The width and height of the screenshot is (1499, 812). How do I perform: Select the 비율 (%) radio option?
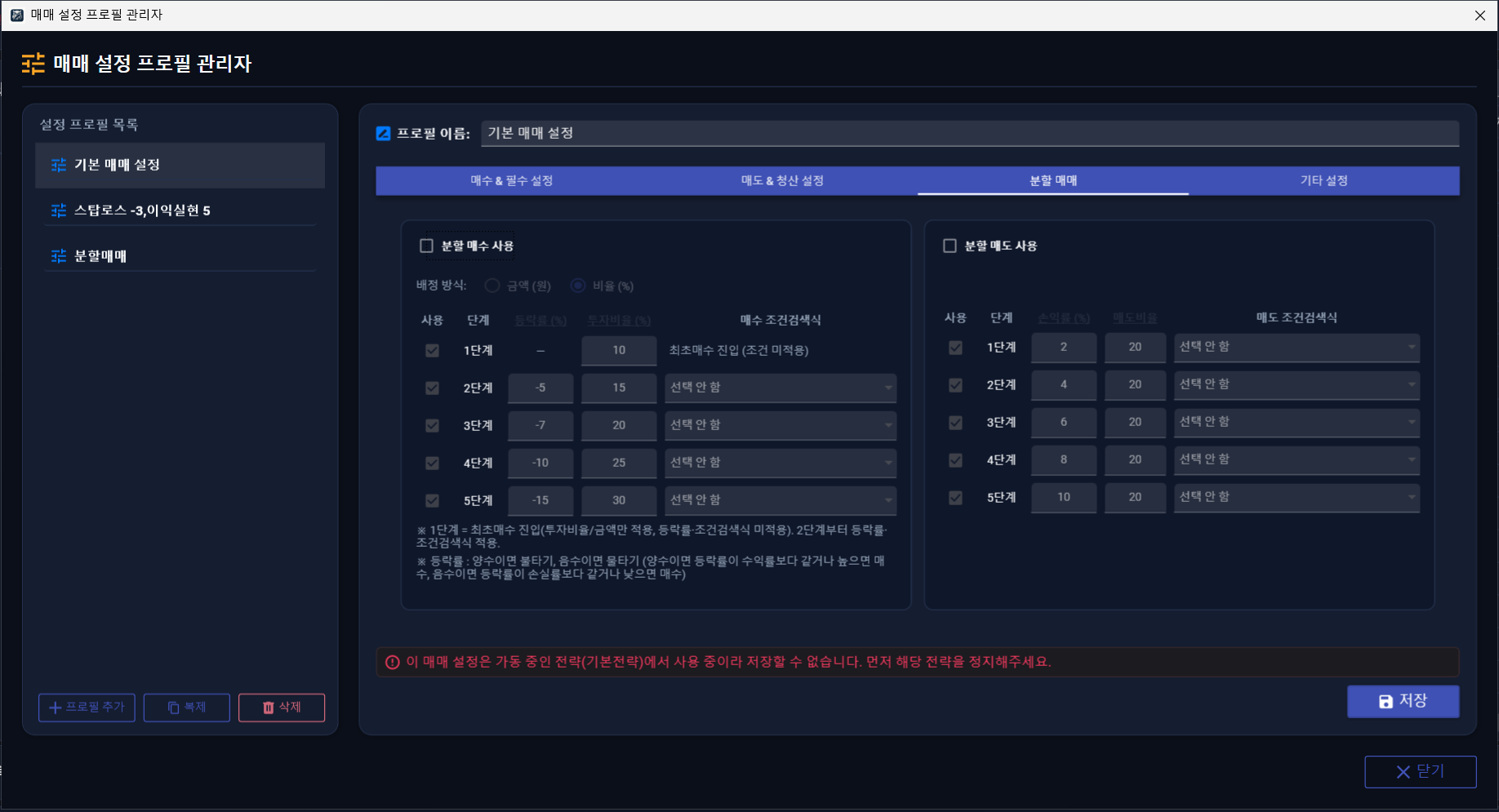(x=578, y=286)
